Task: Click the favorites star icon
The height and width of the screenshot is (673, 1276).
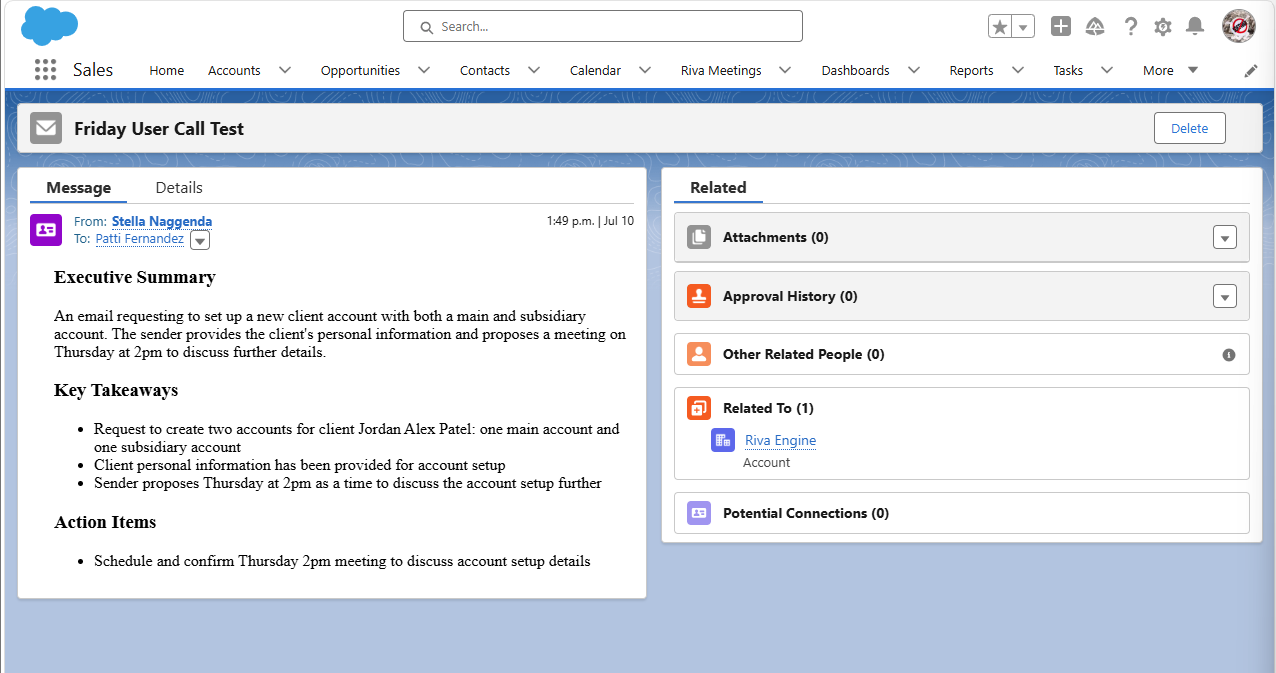Action: pyautogui.click(x=1000, y=27)
